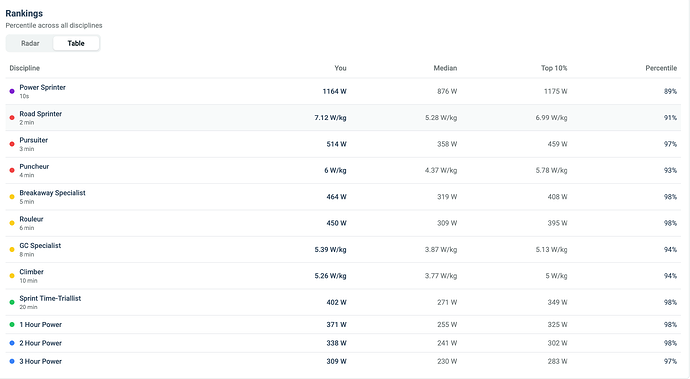Click the Top 10% column header
690x379 pixels.
click(554, 68)
